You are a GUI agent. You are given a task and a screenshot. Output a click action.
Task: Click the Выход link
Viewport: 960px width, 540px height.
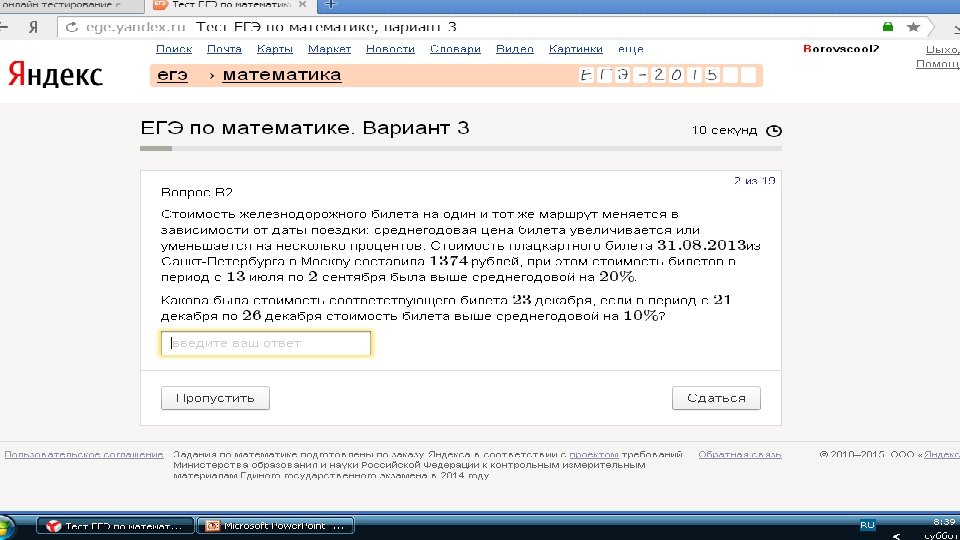[942, 50]
